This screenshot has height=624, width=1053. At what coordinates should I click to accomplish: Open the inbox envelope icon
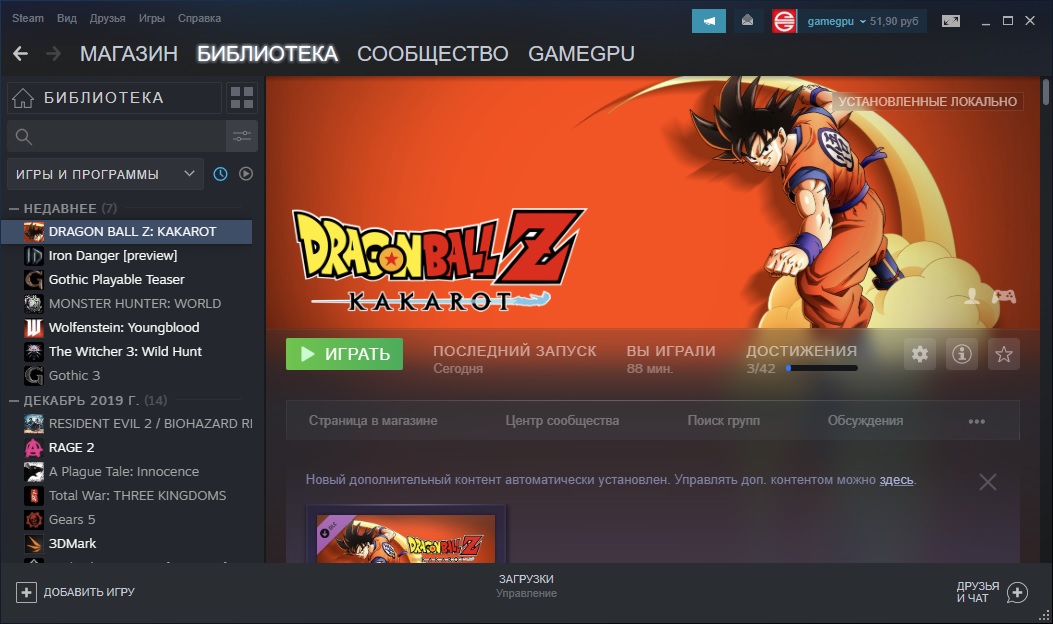point(747,21)
